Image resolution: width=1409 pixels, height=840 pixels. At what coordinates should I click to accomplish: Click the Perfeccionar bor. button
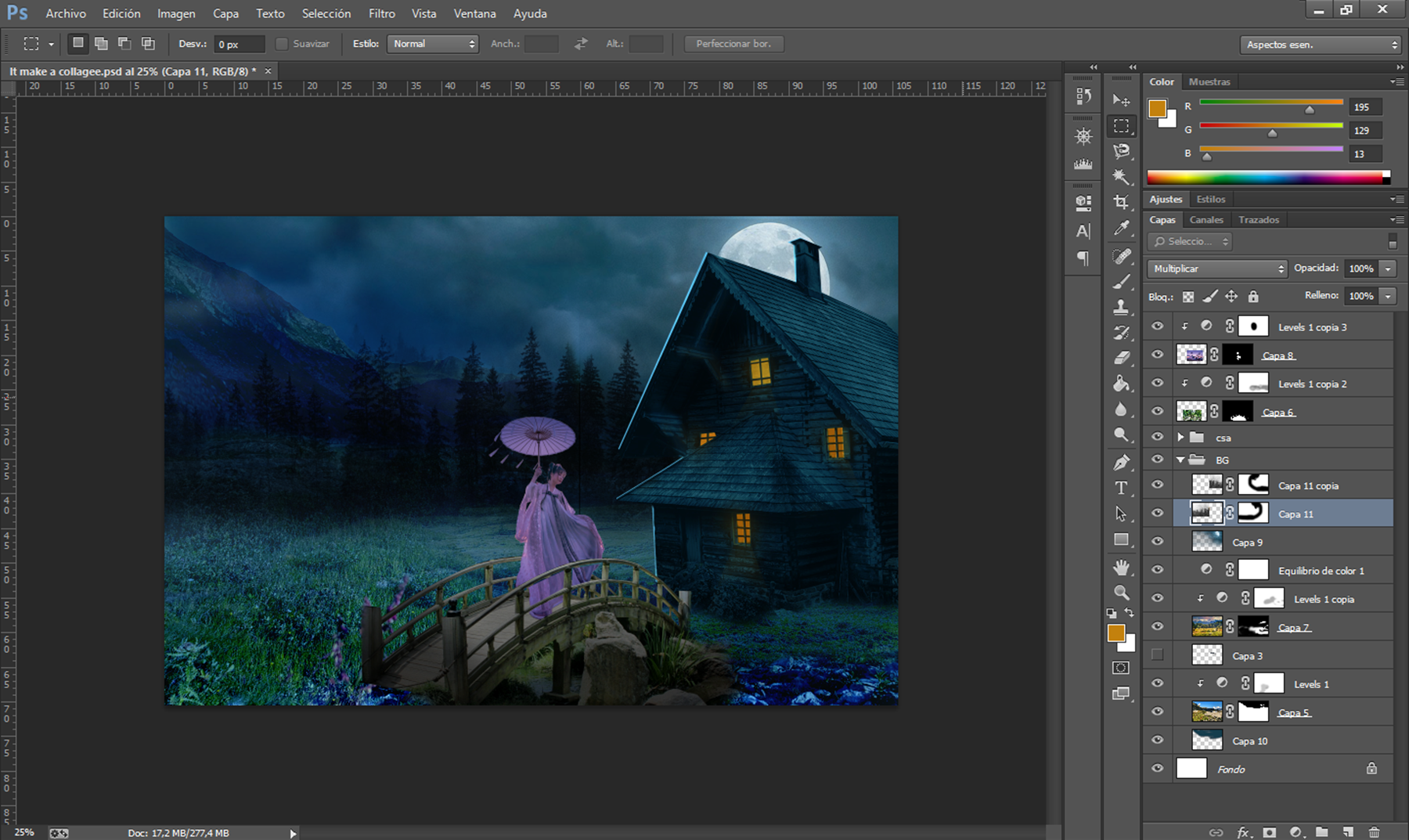point(733,44)
